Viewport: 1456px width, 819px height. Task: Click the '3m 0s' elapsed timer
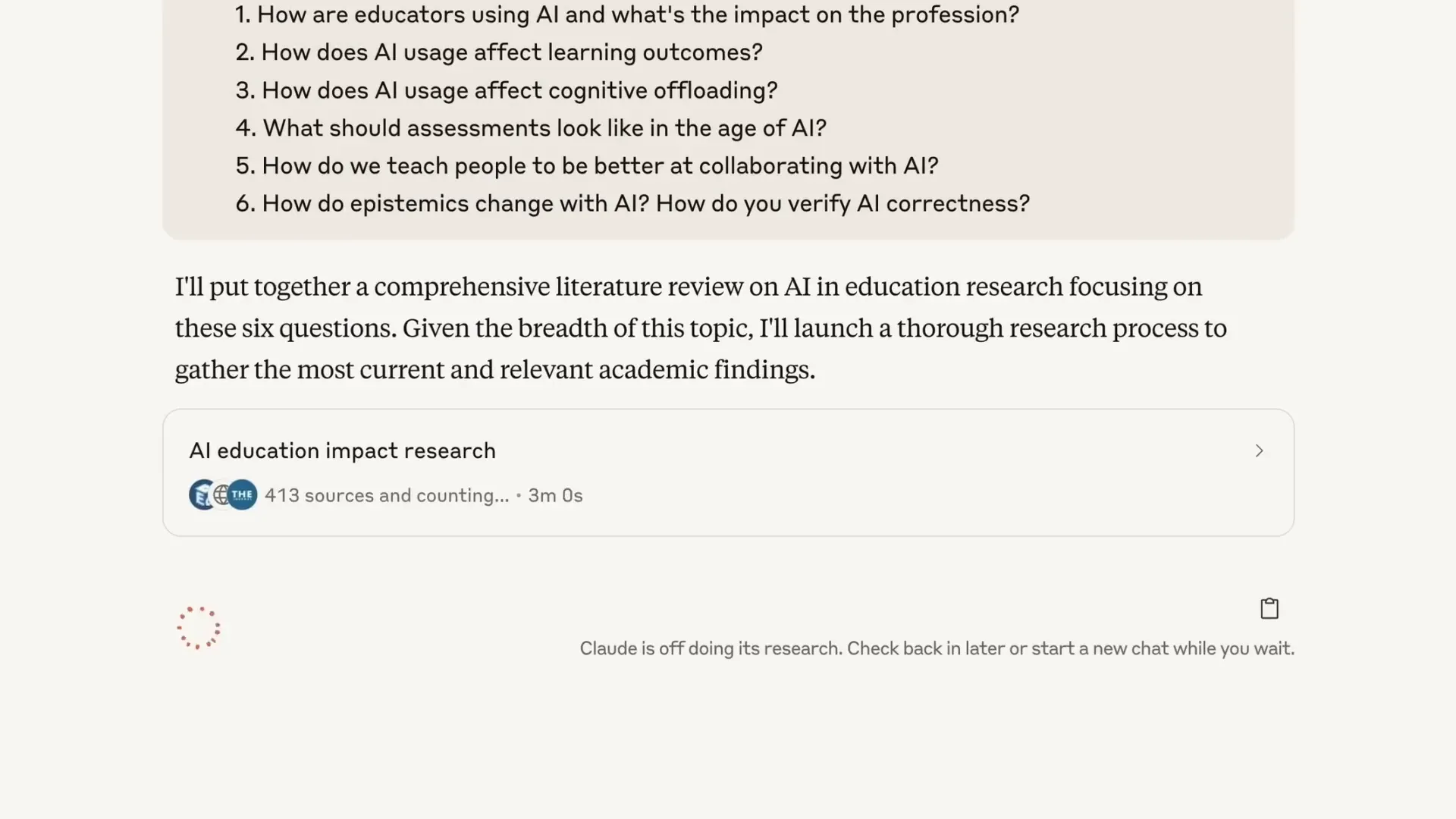555,495
